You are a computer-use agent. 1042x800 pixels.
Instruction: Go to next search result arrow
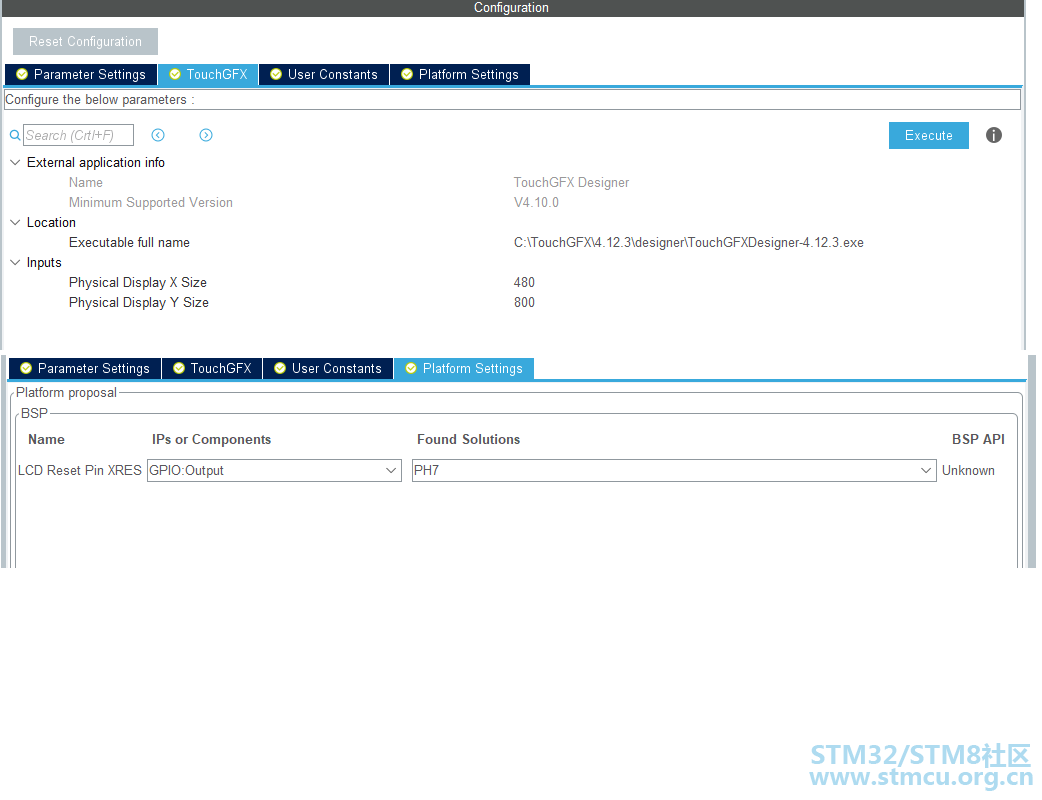(206, 135)
